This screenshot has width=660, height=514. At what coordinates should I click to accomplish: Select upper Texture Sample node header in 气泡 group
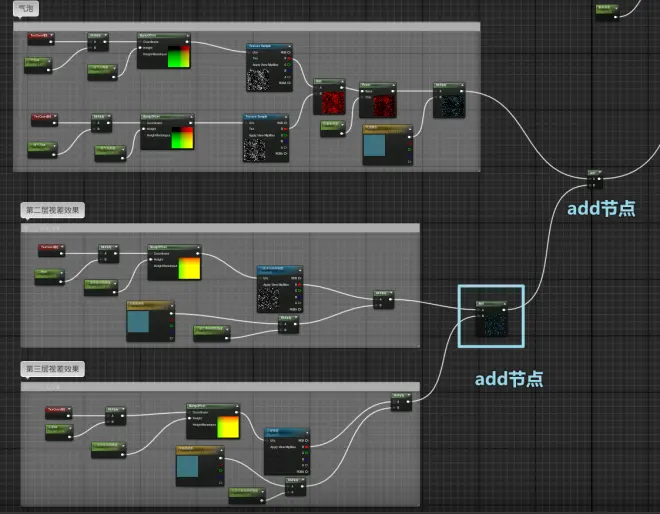coord(269,46)
